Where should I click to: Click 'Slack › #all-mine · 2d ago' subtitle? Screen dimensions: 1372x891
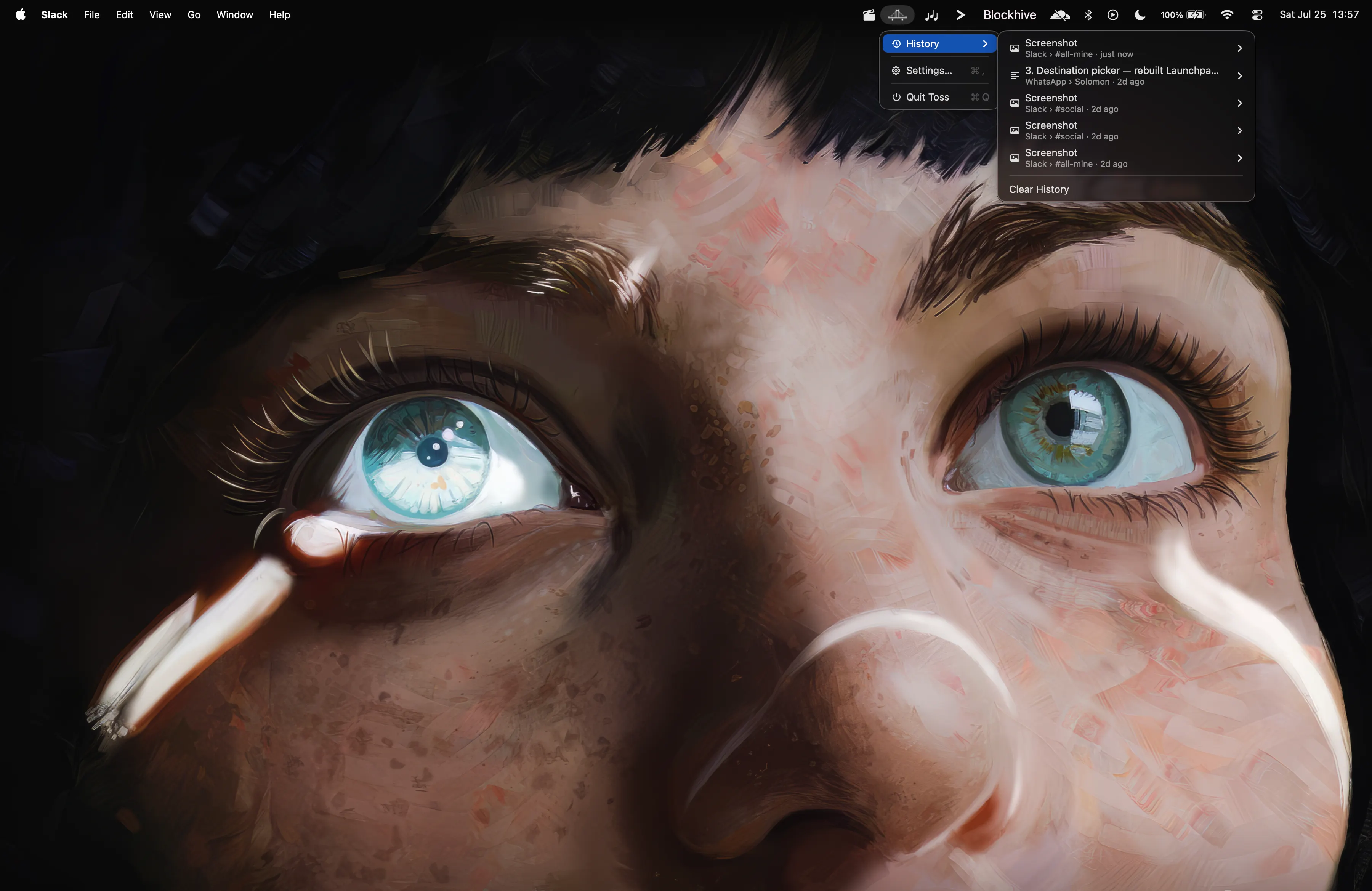(x=1076, y=164)
